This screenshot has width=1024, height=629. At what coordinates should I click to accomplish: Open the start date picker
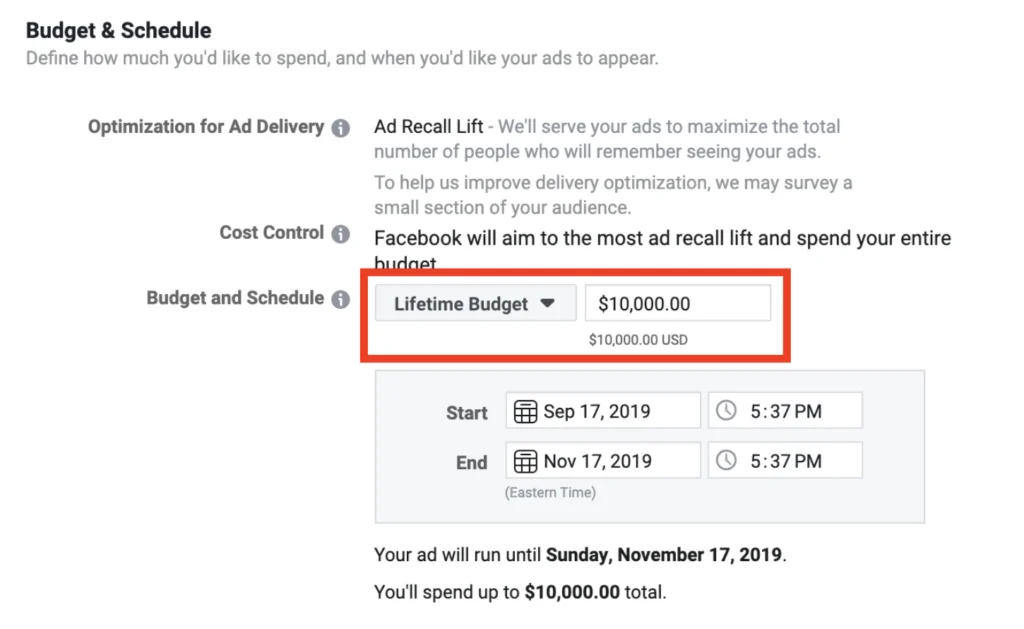click(602, 410)
